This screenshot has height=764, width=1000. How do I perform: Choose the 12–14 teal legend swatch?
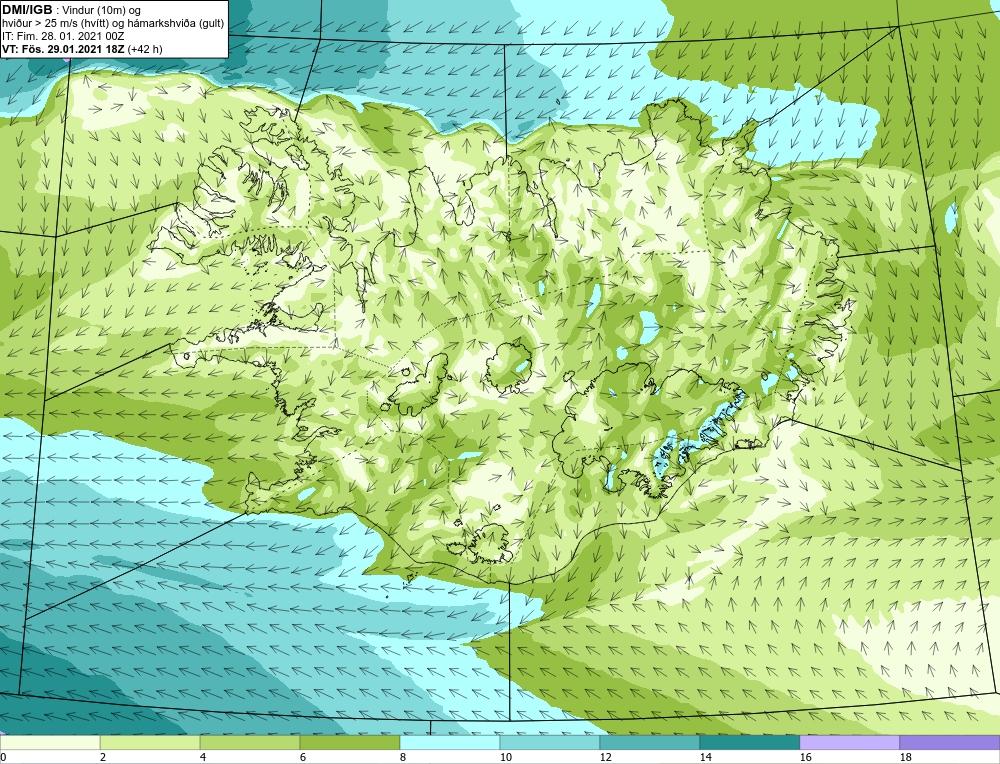(650, 742)
